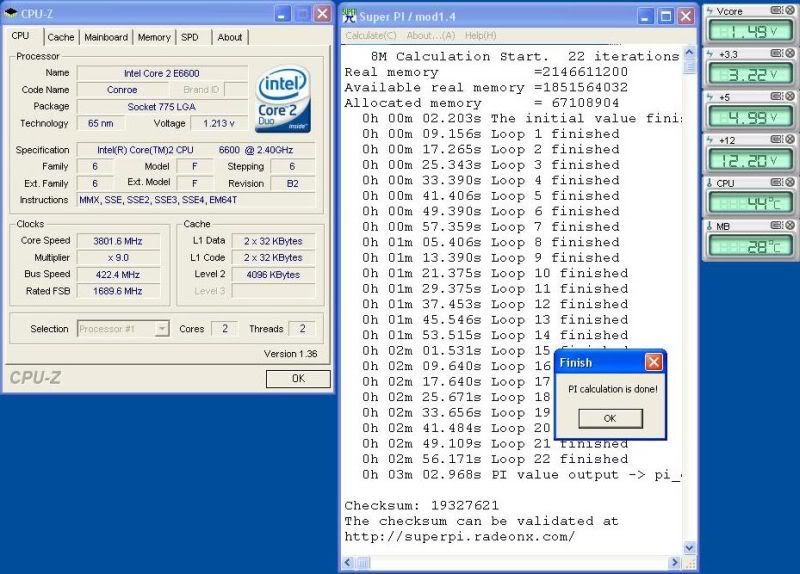Click the +12 voltage 12.20 V display
The height and width of the screenshot is (574, 800).
point(751,161)
